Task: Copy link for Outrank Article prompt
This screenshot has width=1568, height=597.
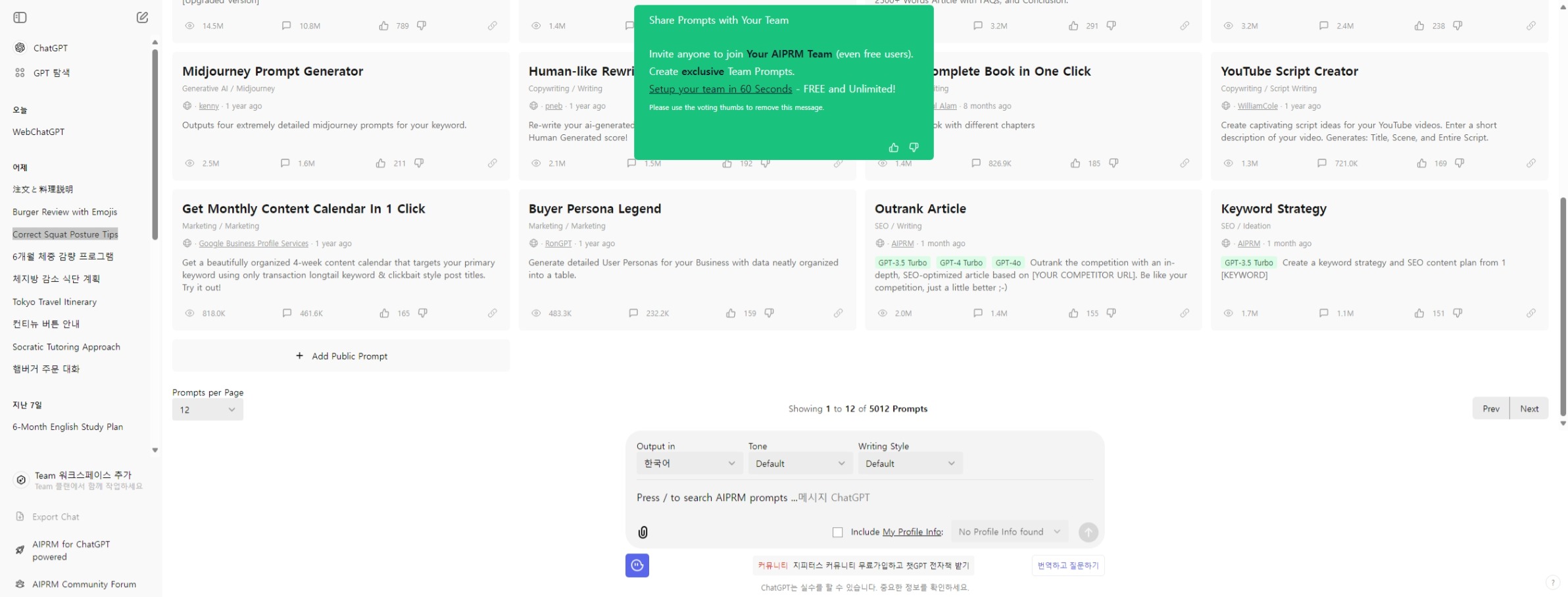Action: [x=1185, y=313]
